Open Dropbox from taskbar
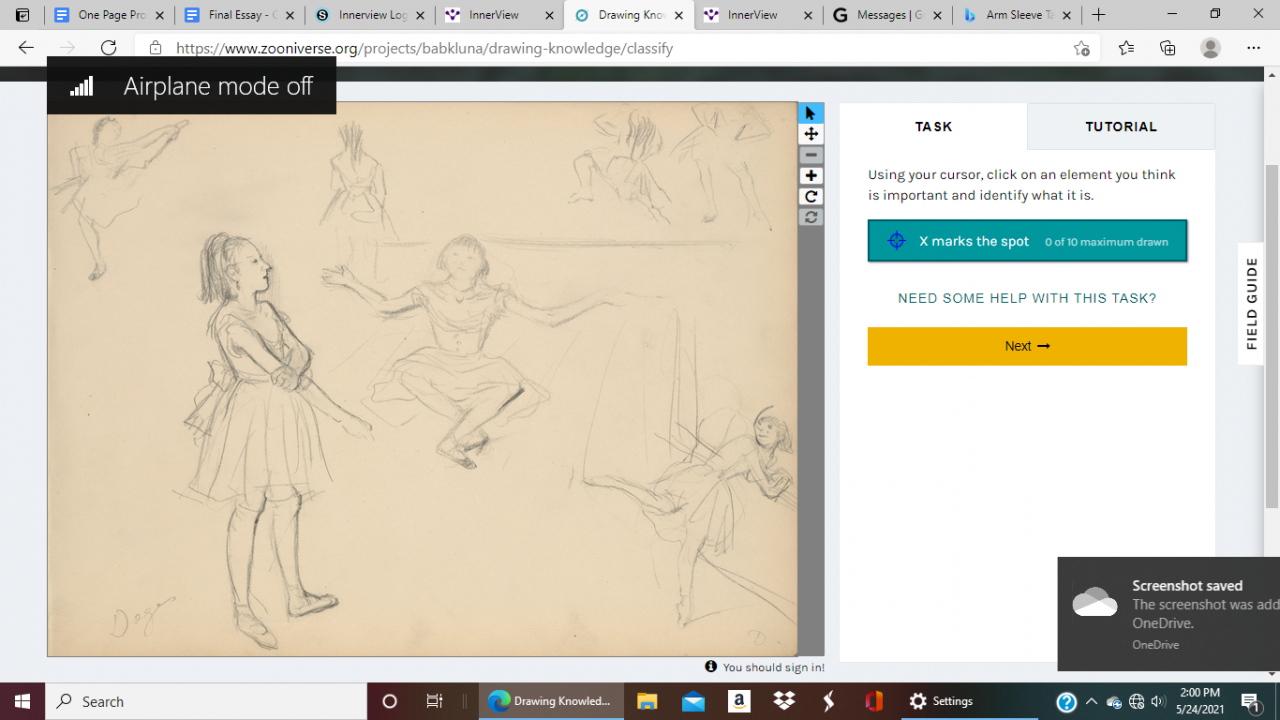1280x720 pixels. 784,701
